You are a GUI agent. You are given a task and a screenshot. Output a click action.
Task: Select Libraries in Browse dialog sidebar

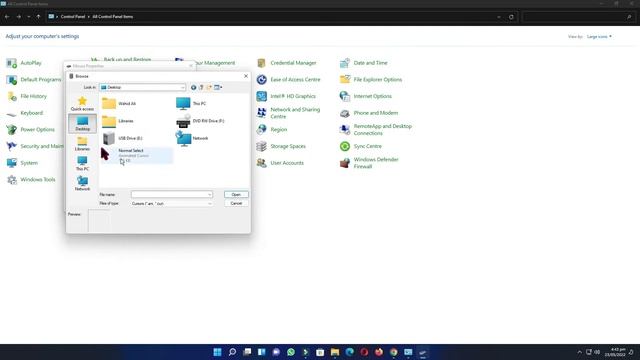[82, 144]
